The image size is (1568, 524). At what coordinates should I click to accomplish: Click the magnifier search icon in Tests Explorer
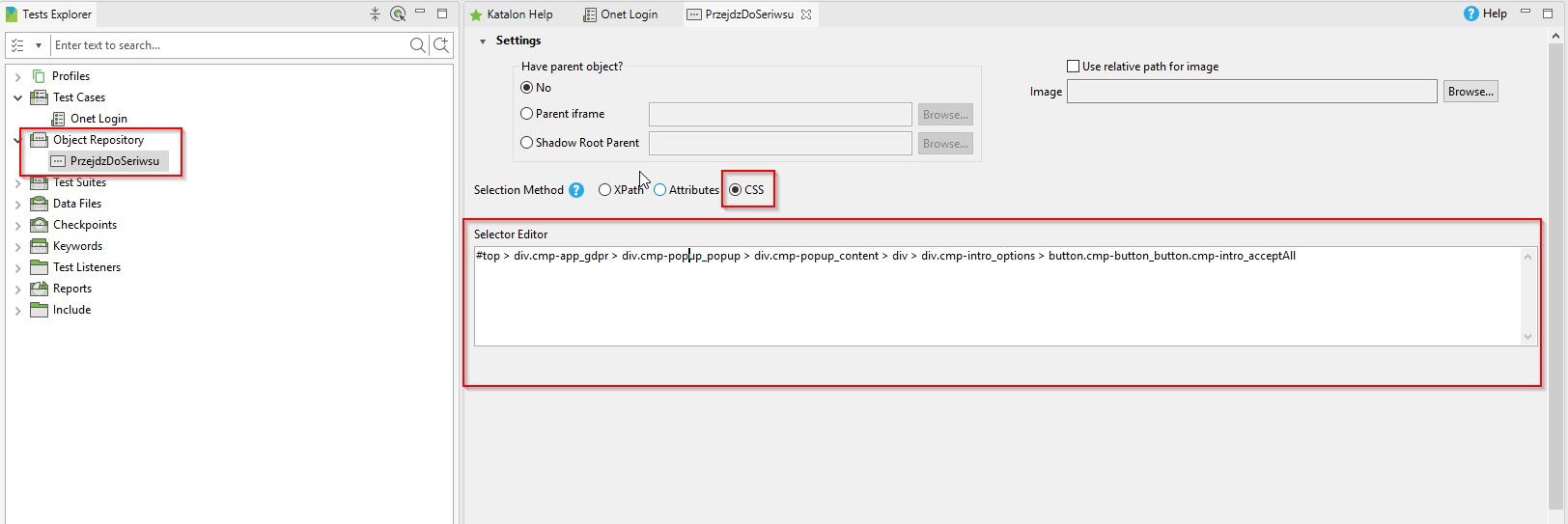click(417, 45)
